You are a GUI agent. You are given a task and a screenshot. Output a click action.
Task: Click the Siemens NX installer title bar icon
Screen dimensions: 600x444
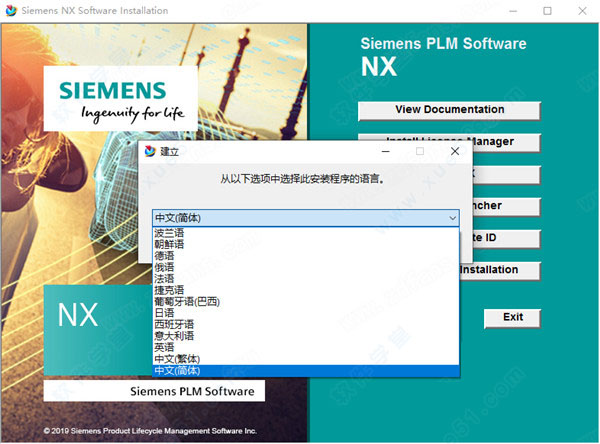tap(11, 11)
